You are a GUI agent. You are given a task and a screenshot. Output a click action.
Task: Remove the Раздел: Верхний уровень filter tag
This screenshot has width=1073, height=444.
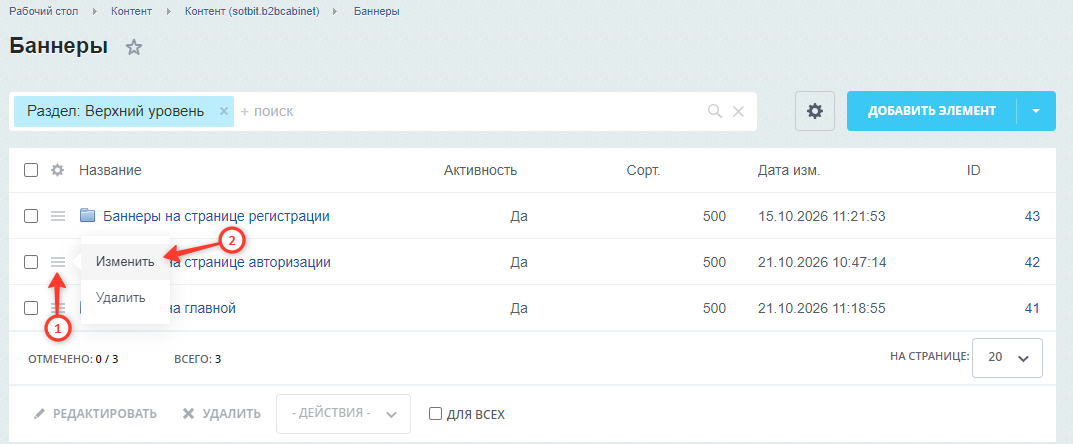(x=223, y=111)
